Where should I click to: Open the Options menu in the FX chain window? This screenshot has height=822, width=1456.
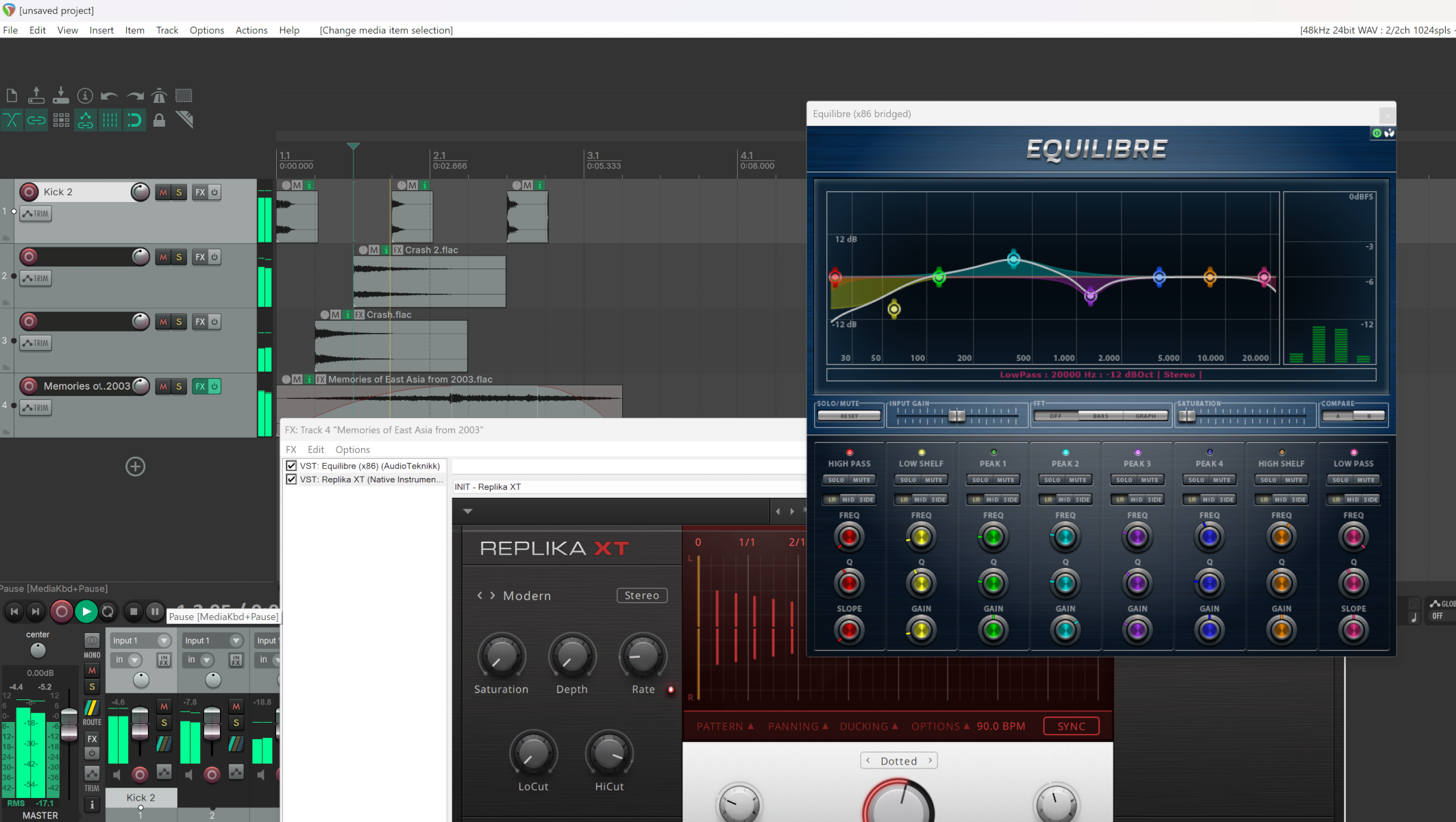coord(352,449)
